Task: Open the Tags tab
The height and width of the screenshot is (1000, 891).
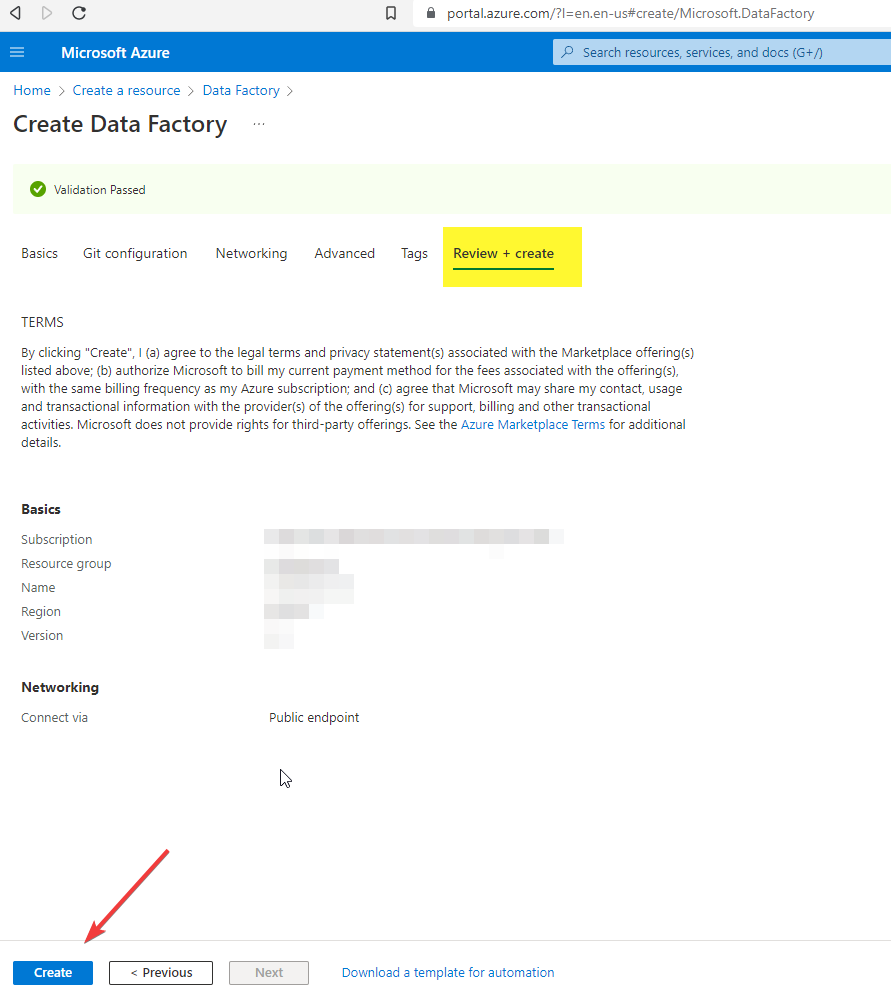Action: 414,254
